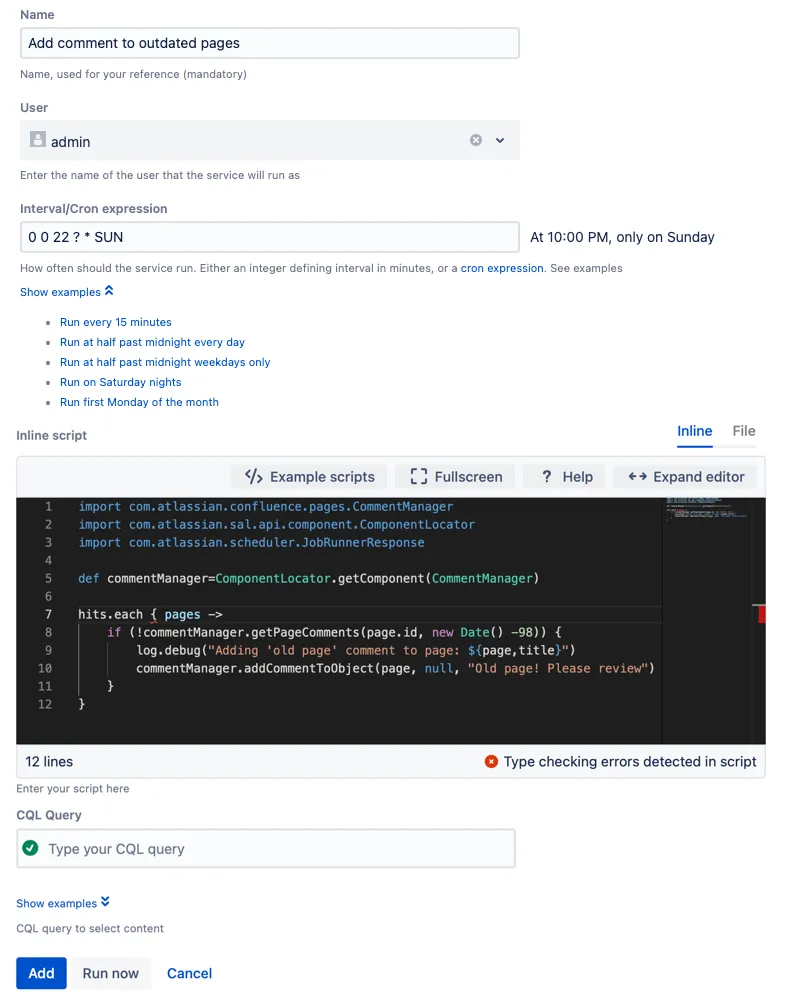Switch to the Inline script tab
Viewport: 789px width, 1002px height.
coord(694,431)
